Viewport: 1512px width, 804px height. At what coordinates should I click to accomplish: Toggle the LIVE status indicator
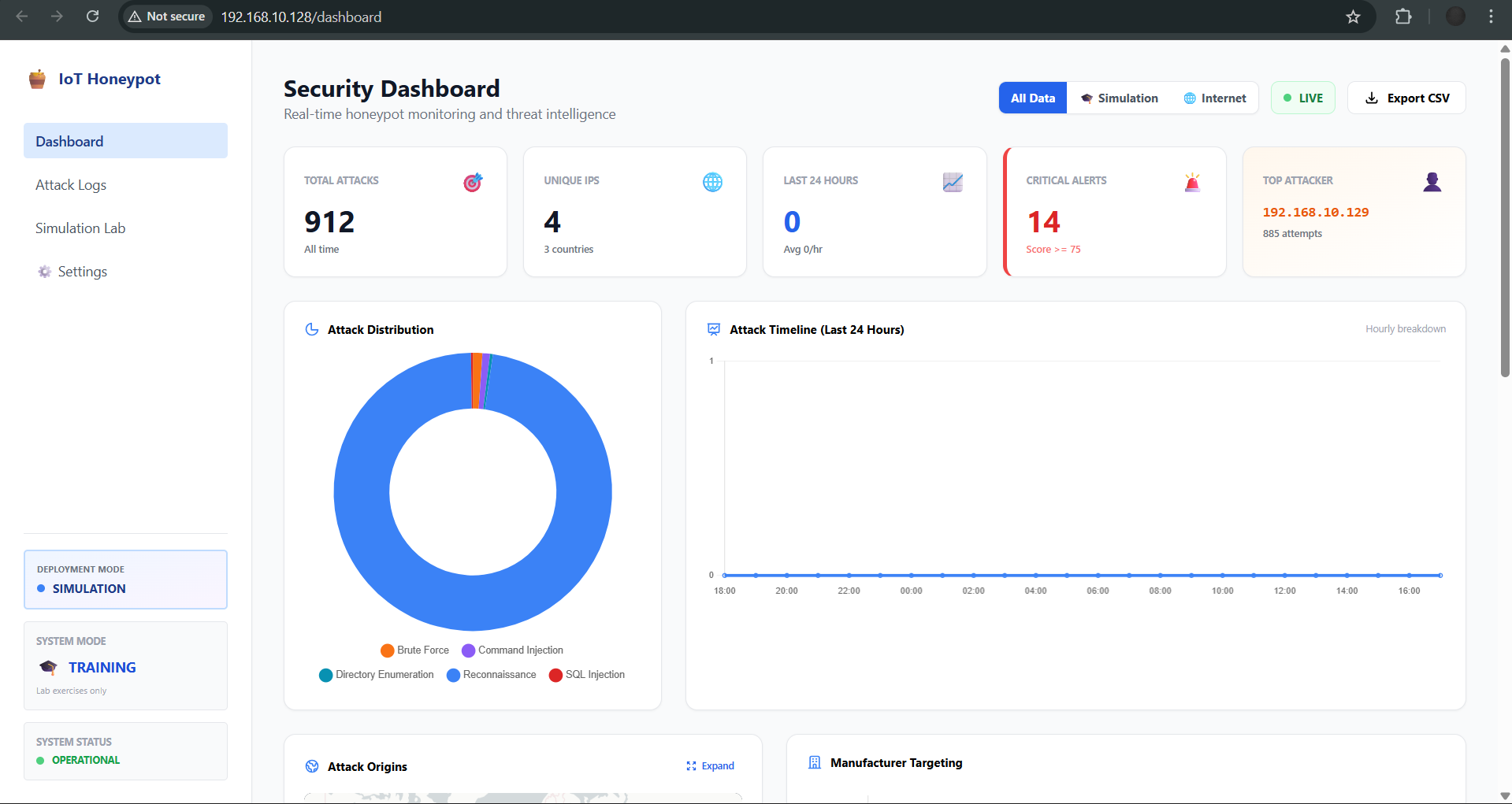coord(1302,98)
